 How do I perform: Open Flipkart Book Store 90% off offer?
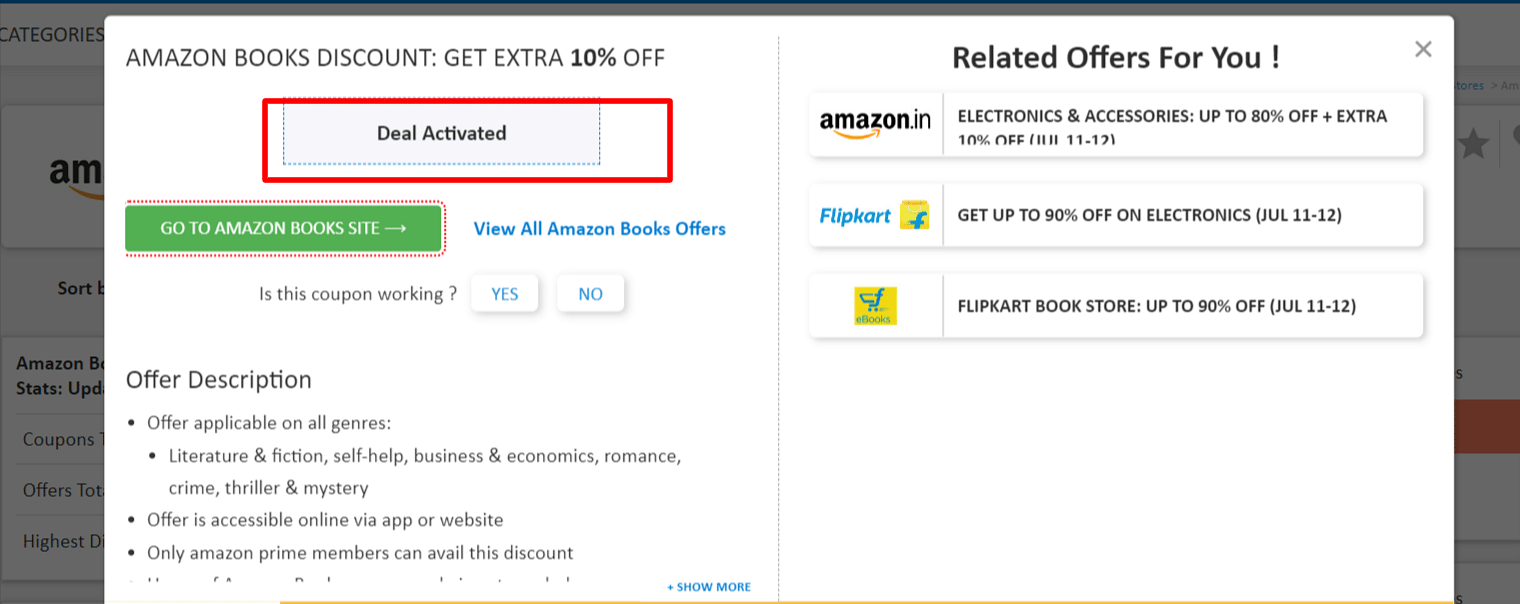pyautogui.click(x=1183, y=305)
